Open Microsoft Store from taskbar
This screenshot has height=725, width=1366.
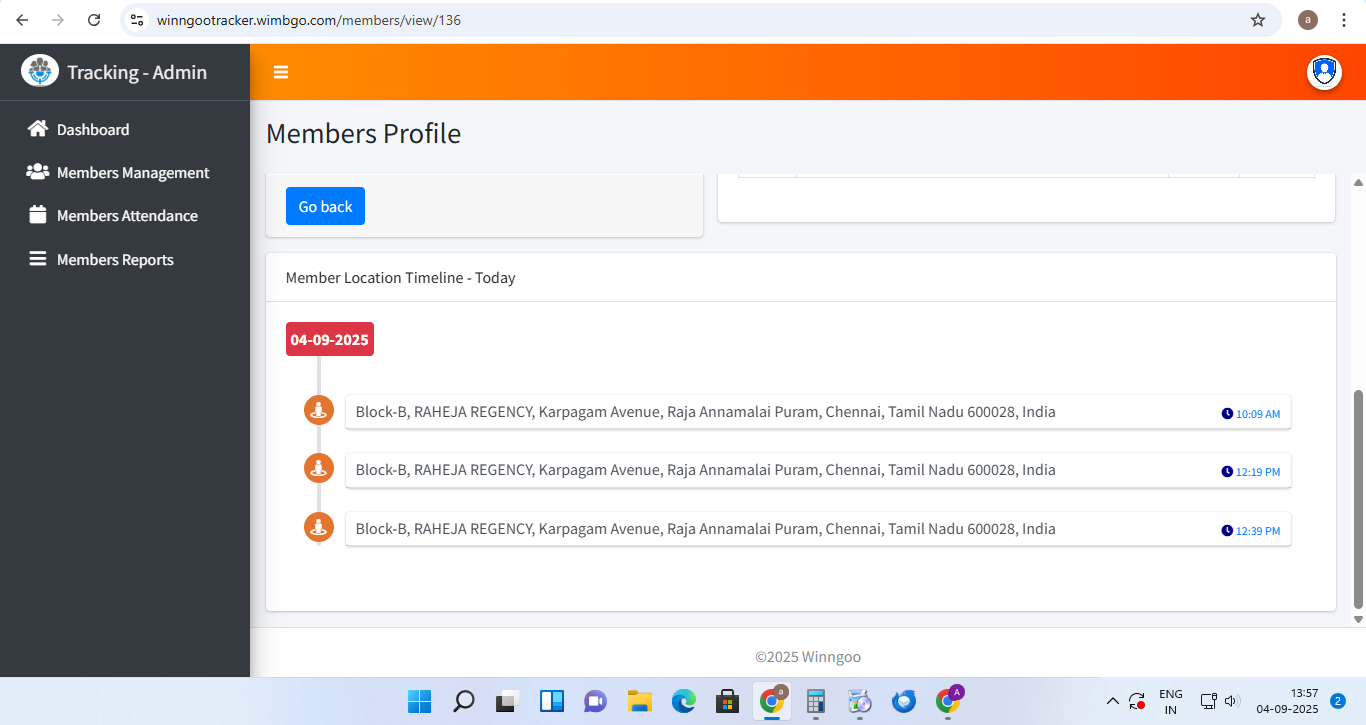[x=728, y=701]
